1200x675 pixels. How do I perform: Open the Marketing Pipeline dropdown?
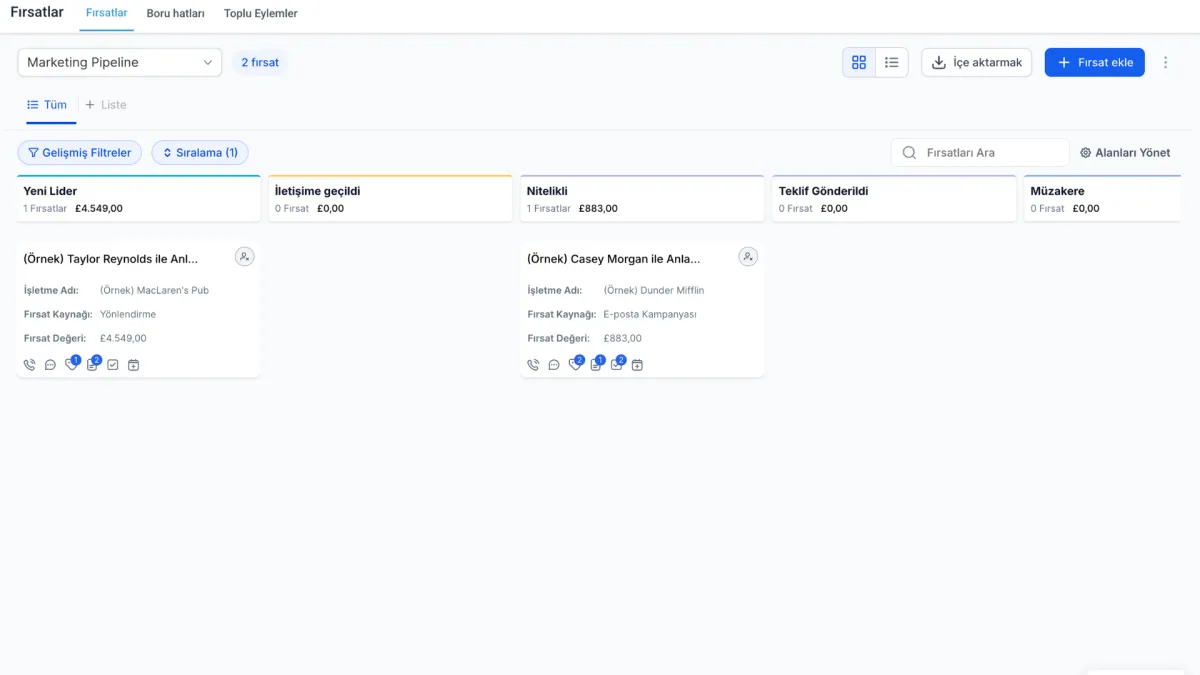click(120, 62)
